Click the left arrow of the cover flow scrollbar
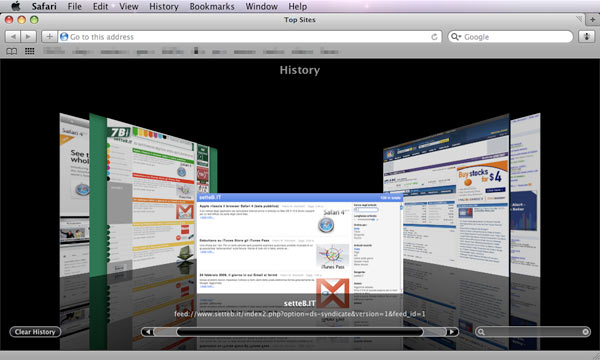Screen dimensions: 600x360 pos(148,332)
